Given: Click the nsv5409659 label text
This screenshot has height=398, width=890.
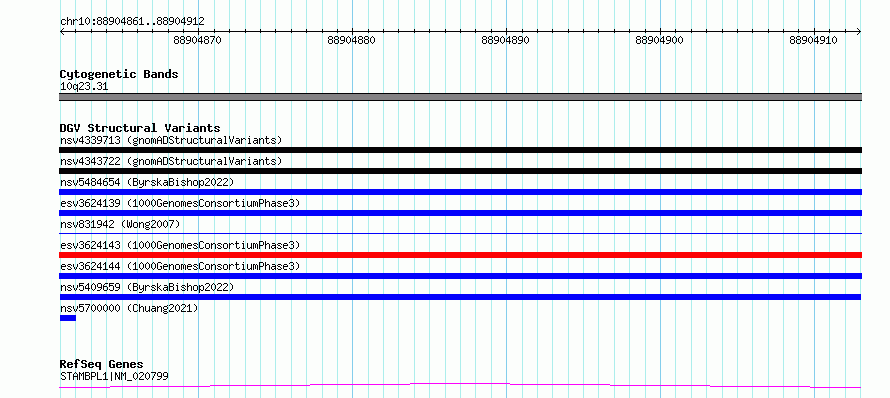Looking at the screenshot, I should (x=146, y=287).
